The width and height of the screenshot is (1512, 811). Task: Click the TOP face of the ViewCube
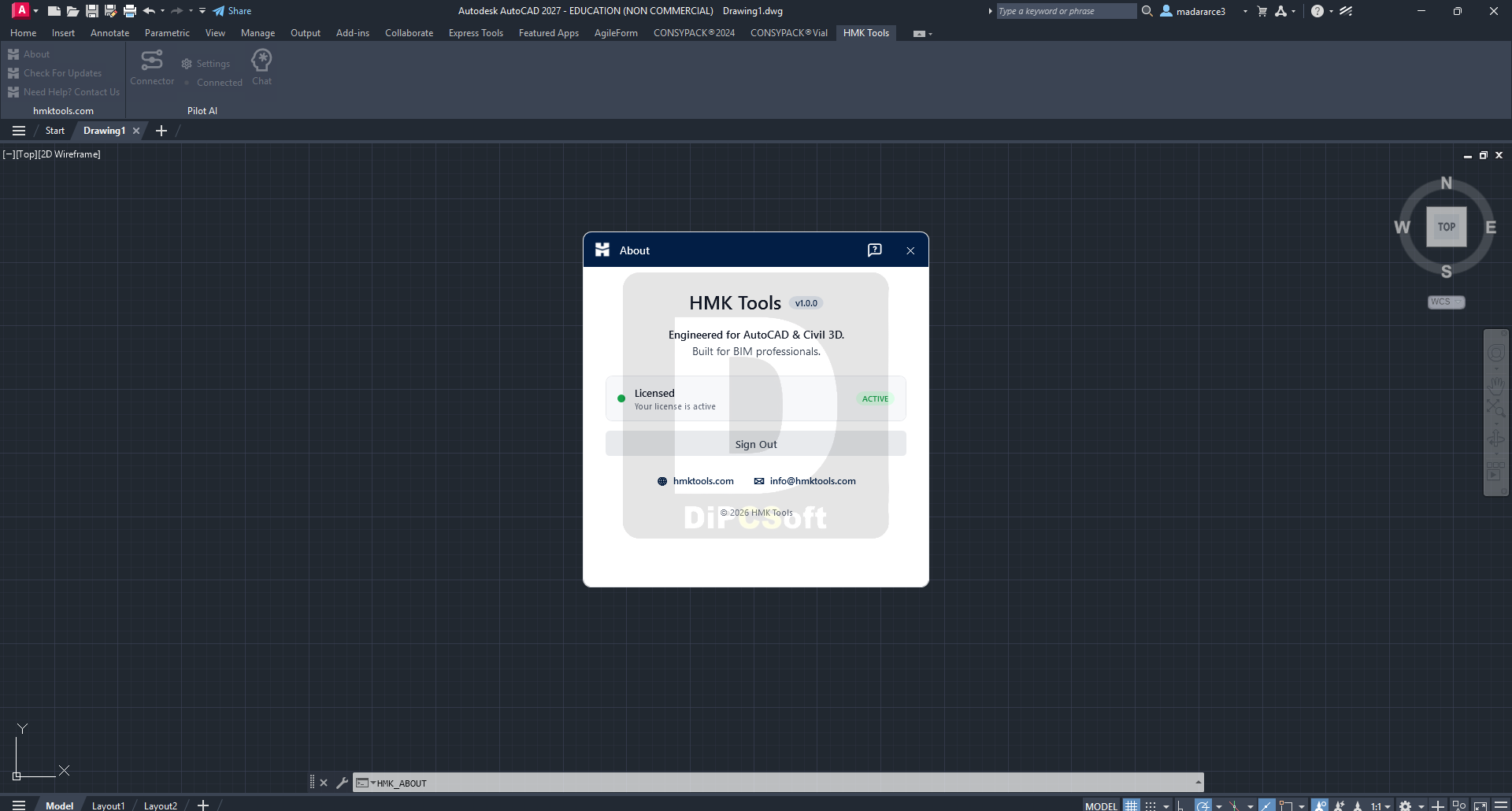tap(1447, 227)
